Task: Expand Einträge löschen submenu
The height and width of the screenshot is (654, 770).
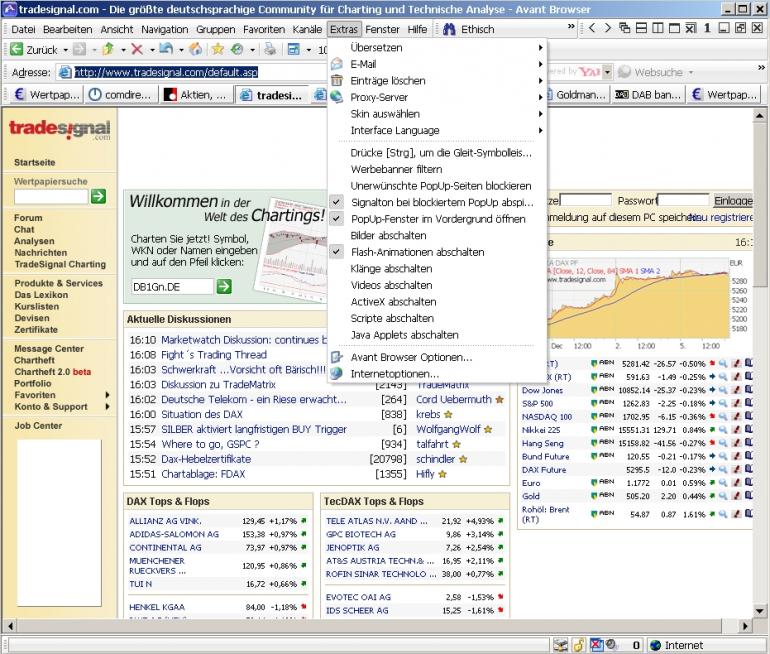Action: (438, 81)
